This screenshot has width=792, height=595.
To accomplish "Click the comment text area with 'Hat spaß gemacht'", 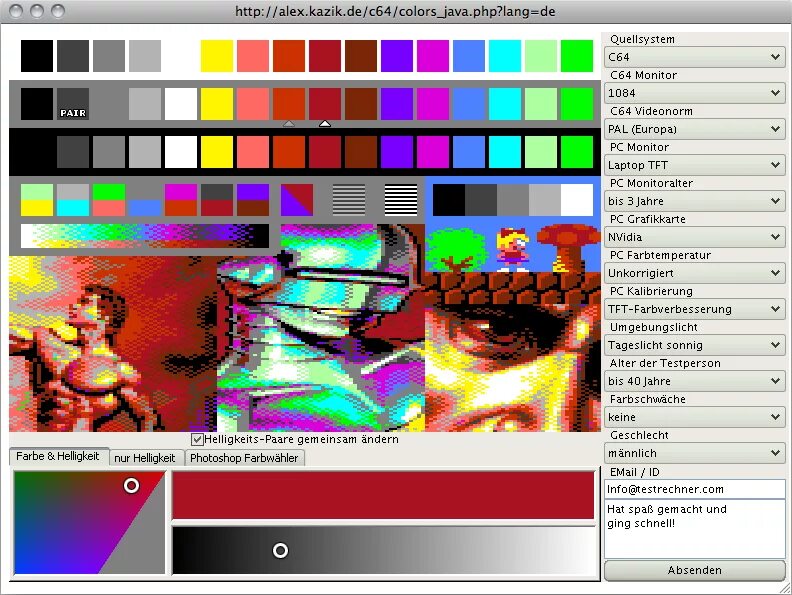I will (x=695, y=529).
